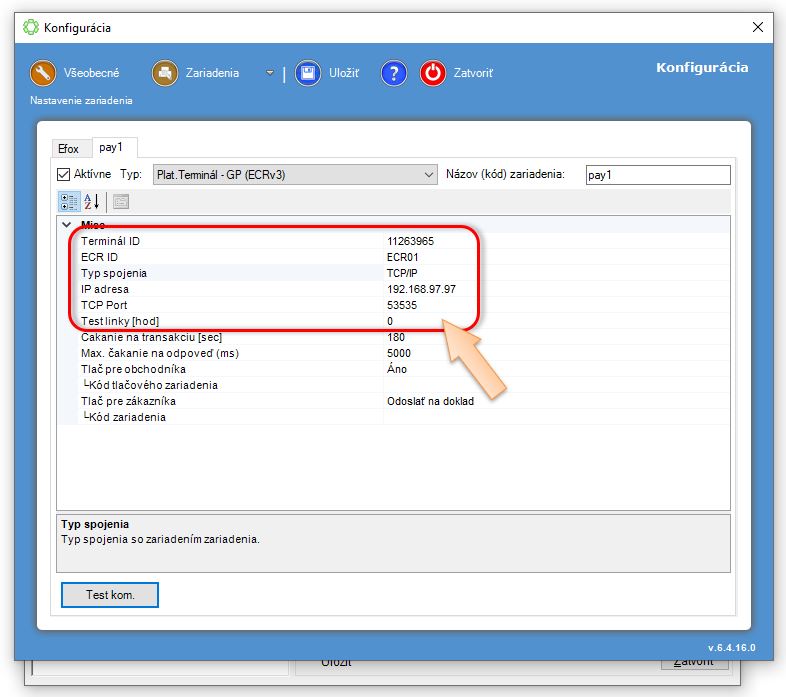Viewport: 786px width, 697px height.
Task: Click the response timeout value 5000
Action: 399,354
